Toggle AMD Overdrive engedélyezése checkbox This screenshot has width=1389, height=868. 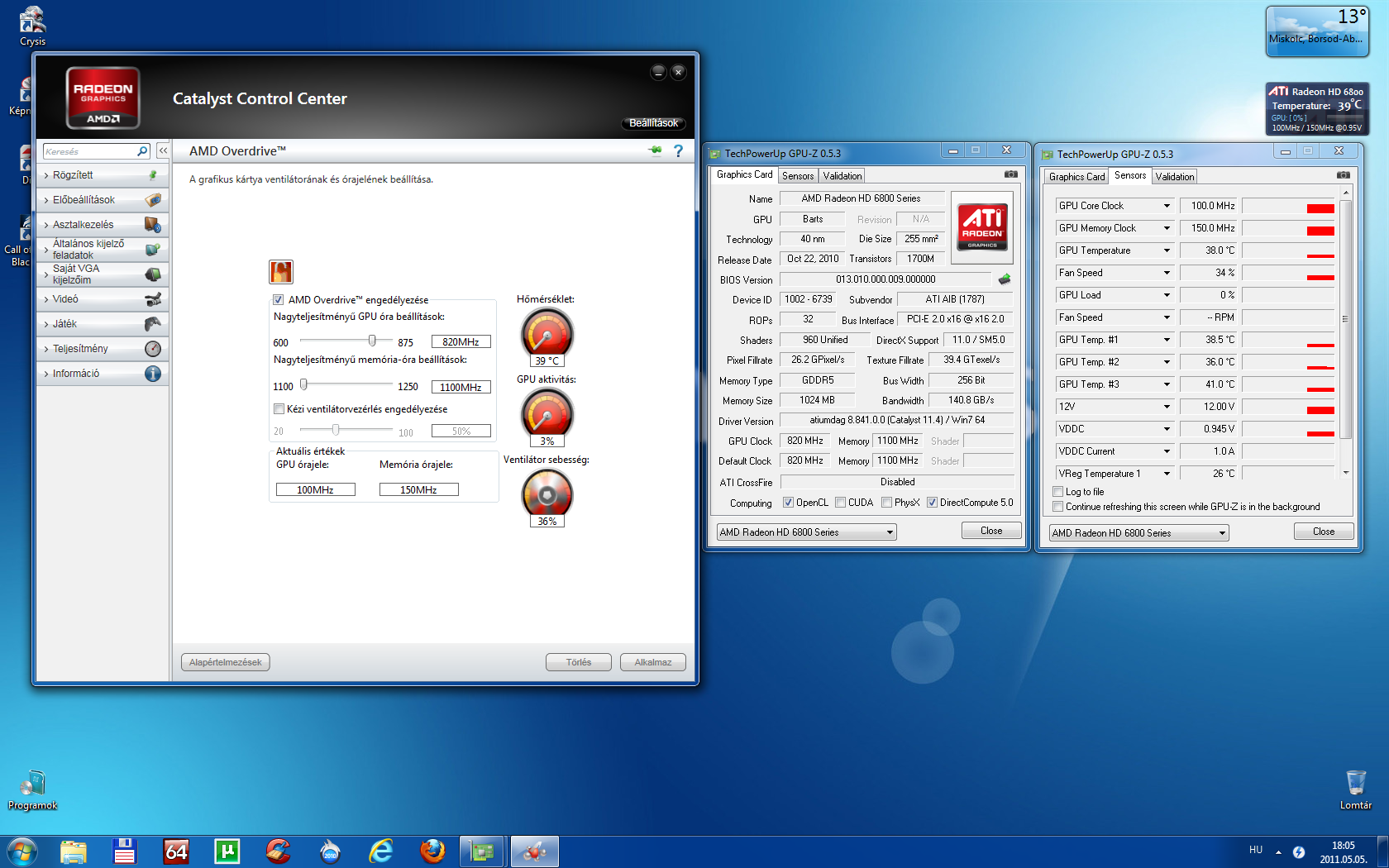[279, 300]
